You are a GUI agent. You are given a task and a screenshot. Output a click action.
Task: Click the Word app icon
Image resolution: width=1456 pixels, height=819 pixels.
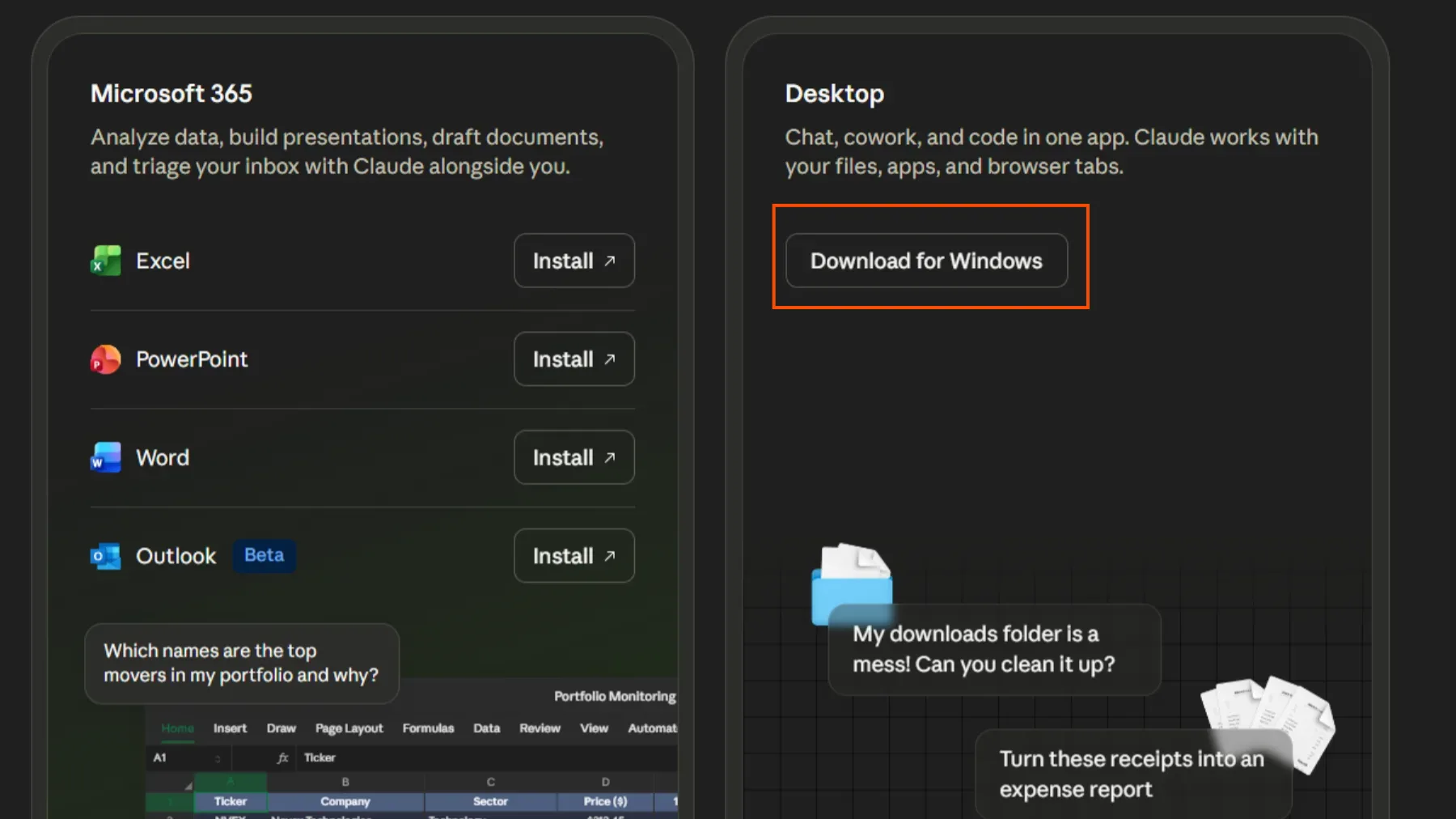105,457
